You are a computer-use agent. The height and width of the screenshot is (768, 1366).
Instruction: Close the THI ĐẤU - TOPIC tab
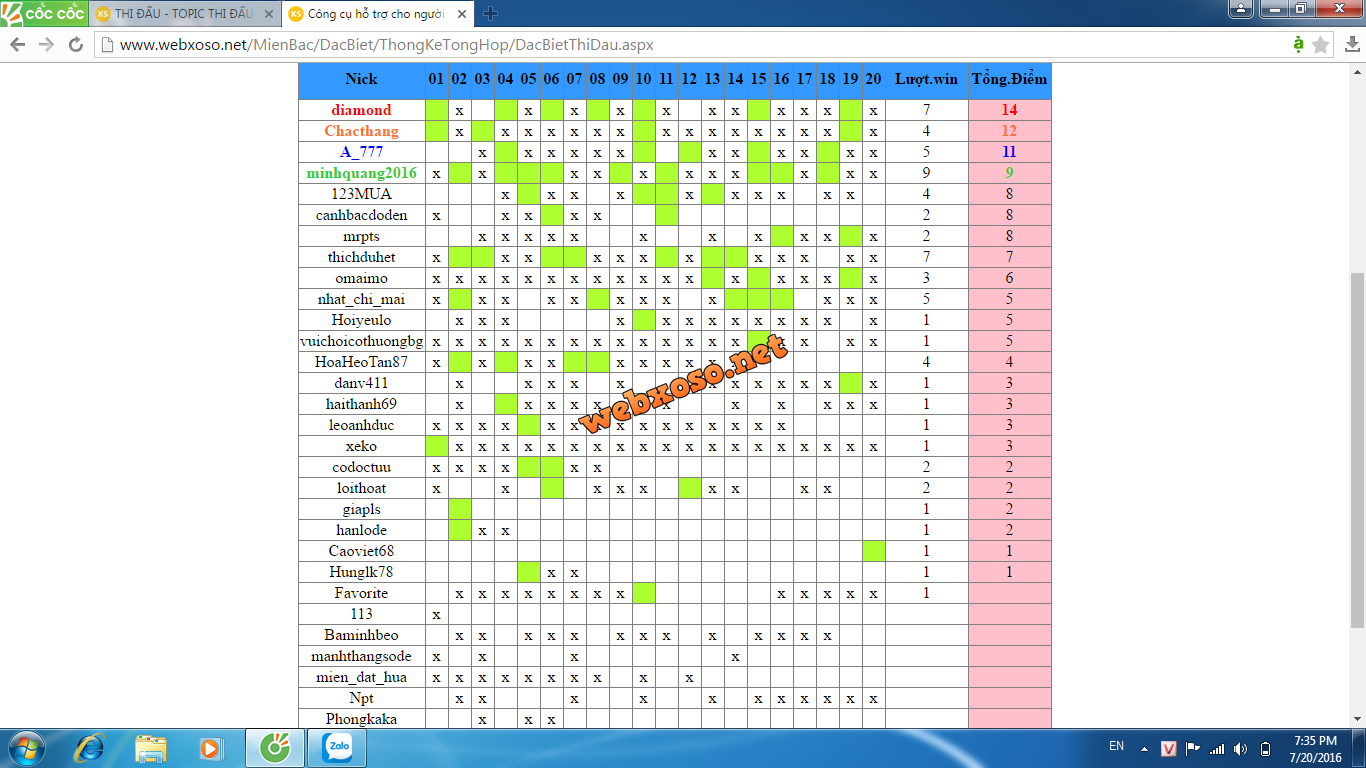[268, 14]
